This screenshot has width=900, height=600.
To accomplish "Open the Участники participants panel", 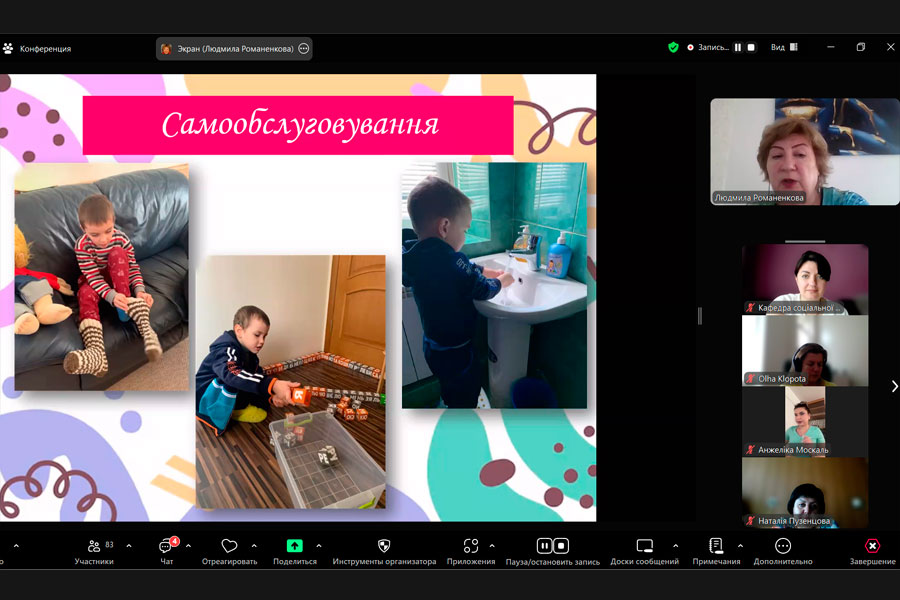I will click(94, 552).
